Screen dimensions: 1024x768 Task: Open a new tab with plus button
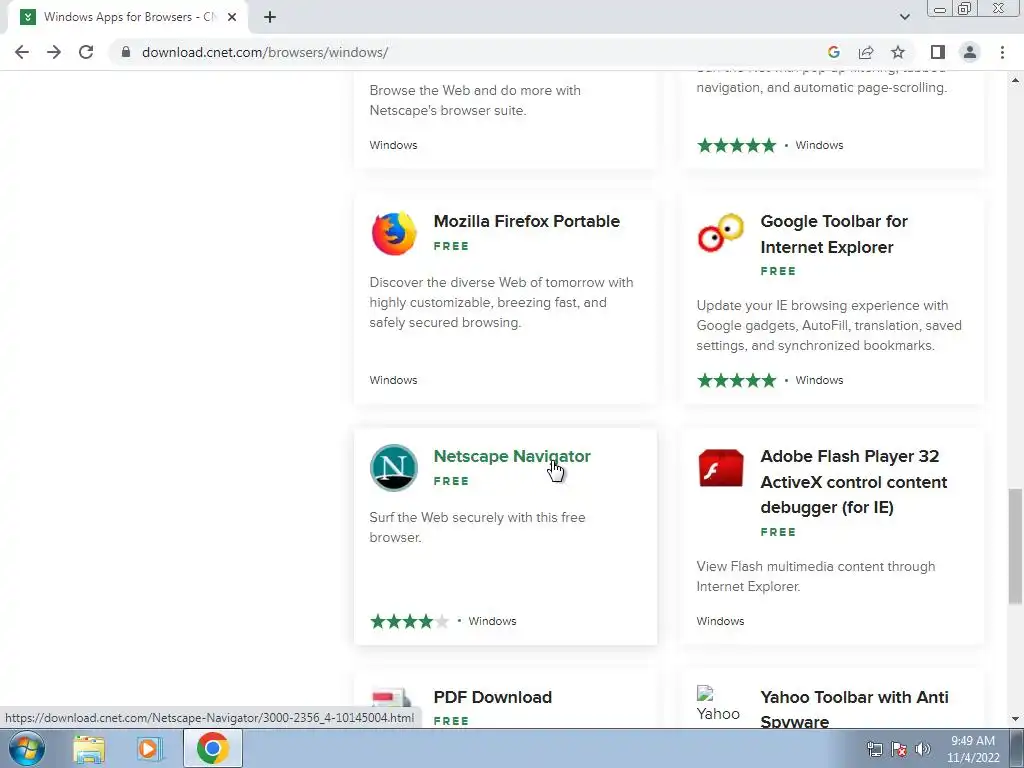click(270, 17)
